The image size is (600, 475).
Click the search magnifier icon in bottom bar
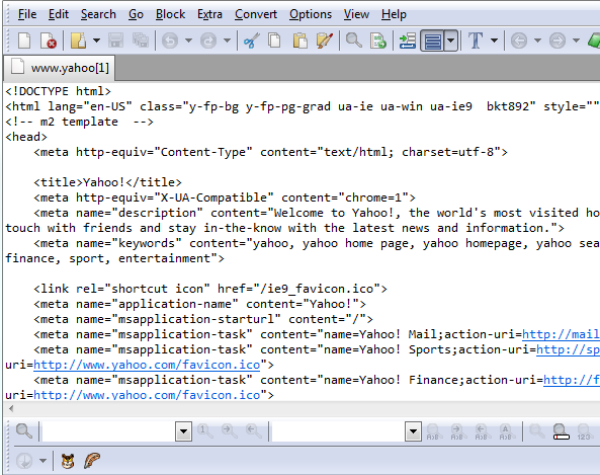click(x=24, y=431)
